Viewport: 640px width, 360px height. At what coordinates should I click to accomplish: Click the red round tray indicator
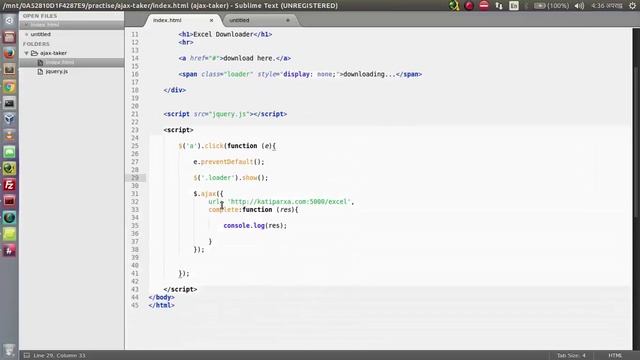click(x=469, y=6)
